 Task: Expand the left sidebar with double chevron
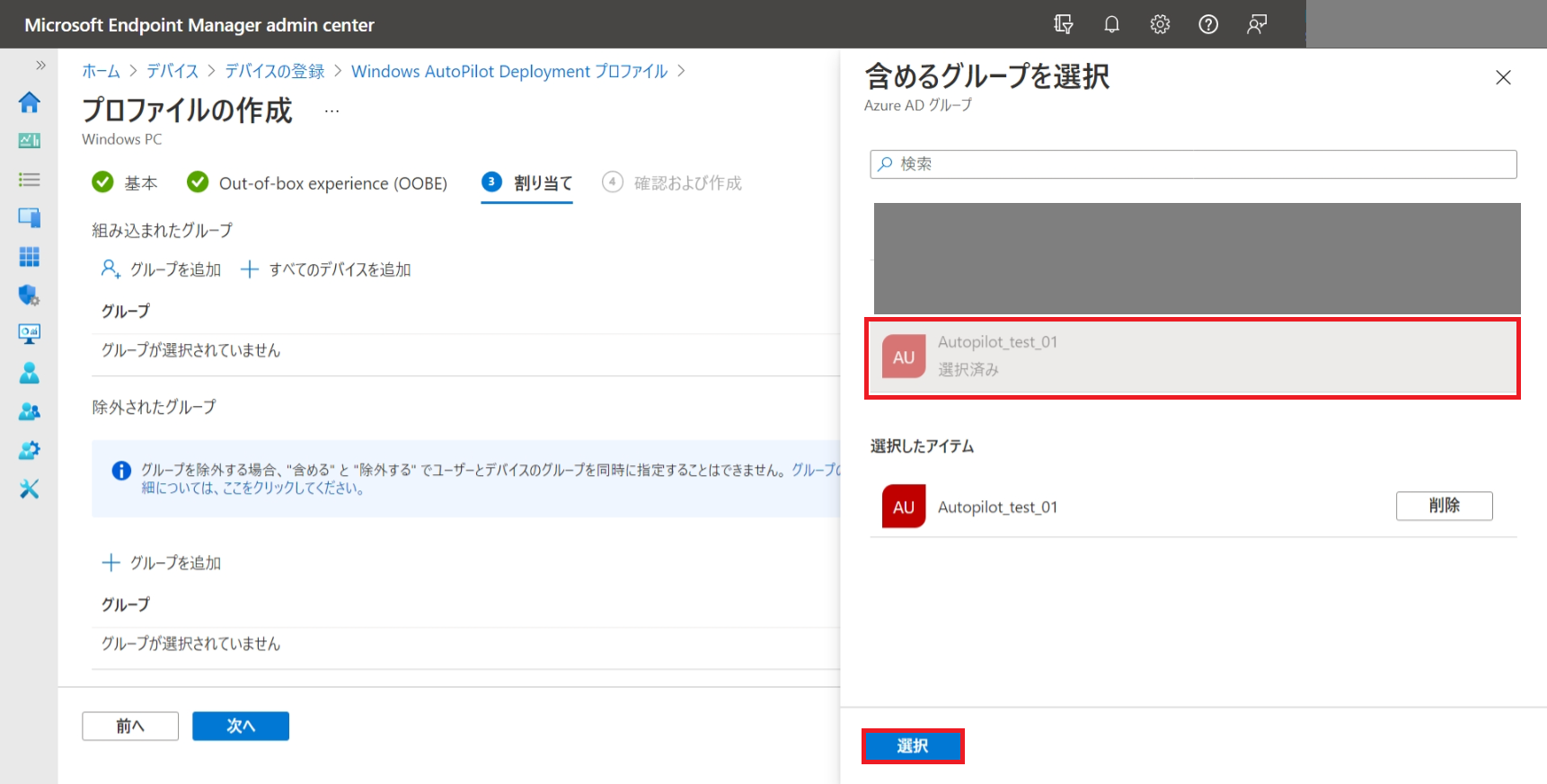click(40, 65)
